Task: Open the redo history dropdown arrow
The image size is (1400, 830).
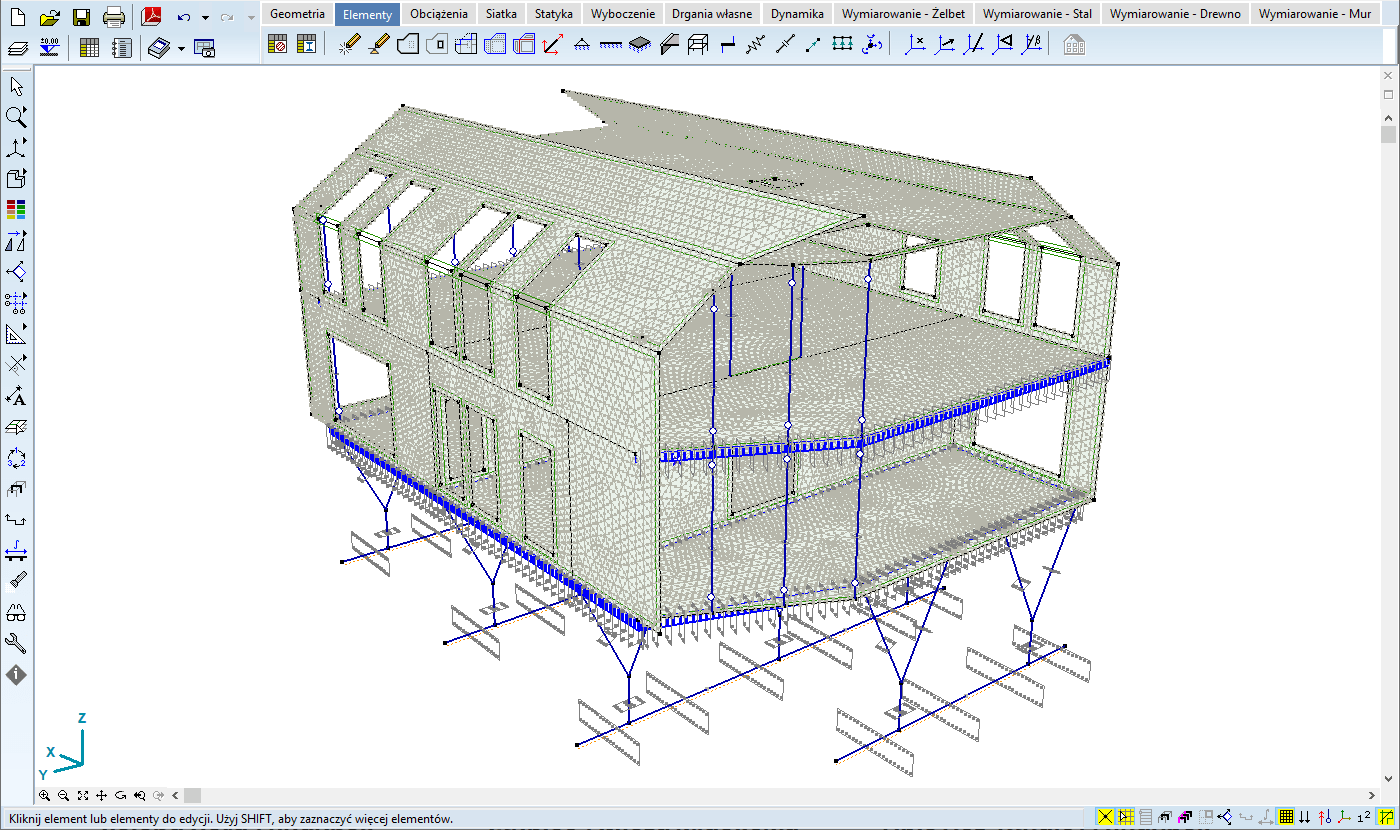Action: coord(250,18)
